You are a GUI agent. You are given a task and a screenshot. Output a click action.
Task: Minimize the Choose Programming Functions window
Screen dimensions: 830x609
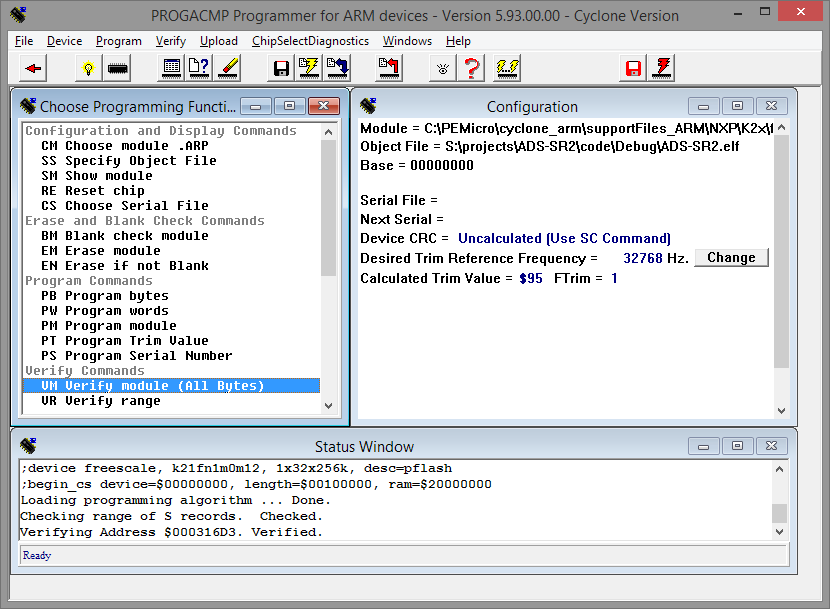[256, 106]
